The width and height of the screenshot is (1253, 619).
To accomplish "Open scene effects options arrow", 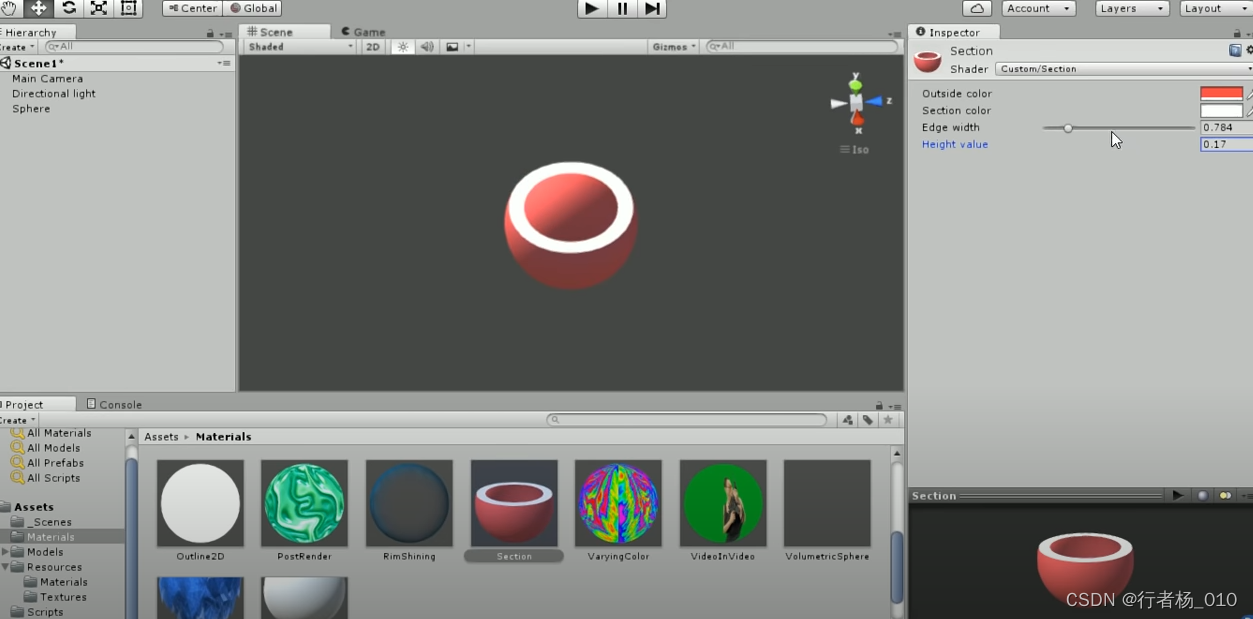I will tap(468, 47).
